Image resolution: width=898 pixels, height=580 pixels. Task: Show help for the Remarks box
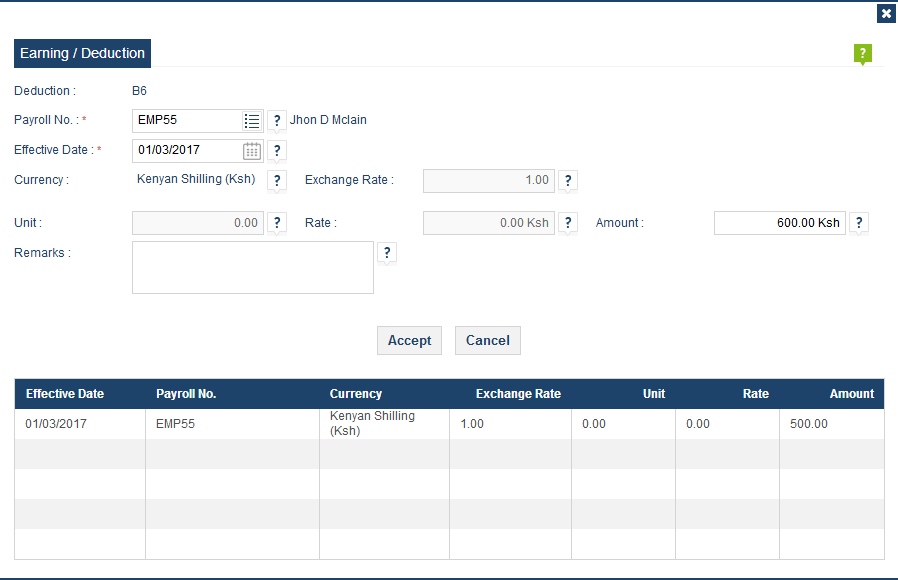[x=387, y=252]
